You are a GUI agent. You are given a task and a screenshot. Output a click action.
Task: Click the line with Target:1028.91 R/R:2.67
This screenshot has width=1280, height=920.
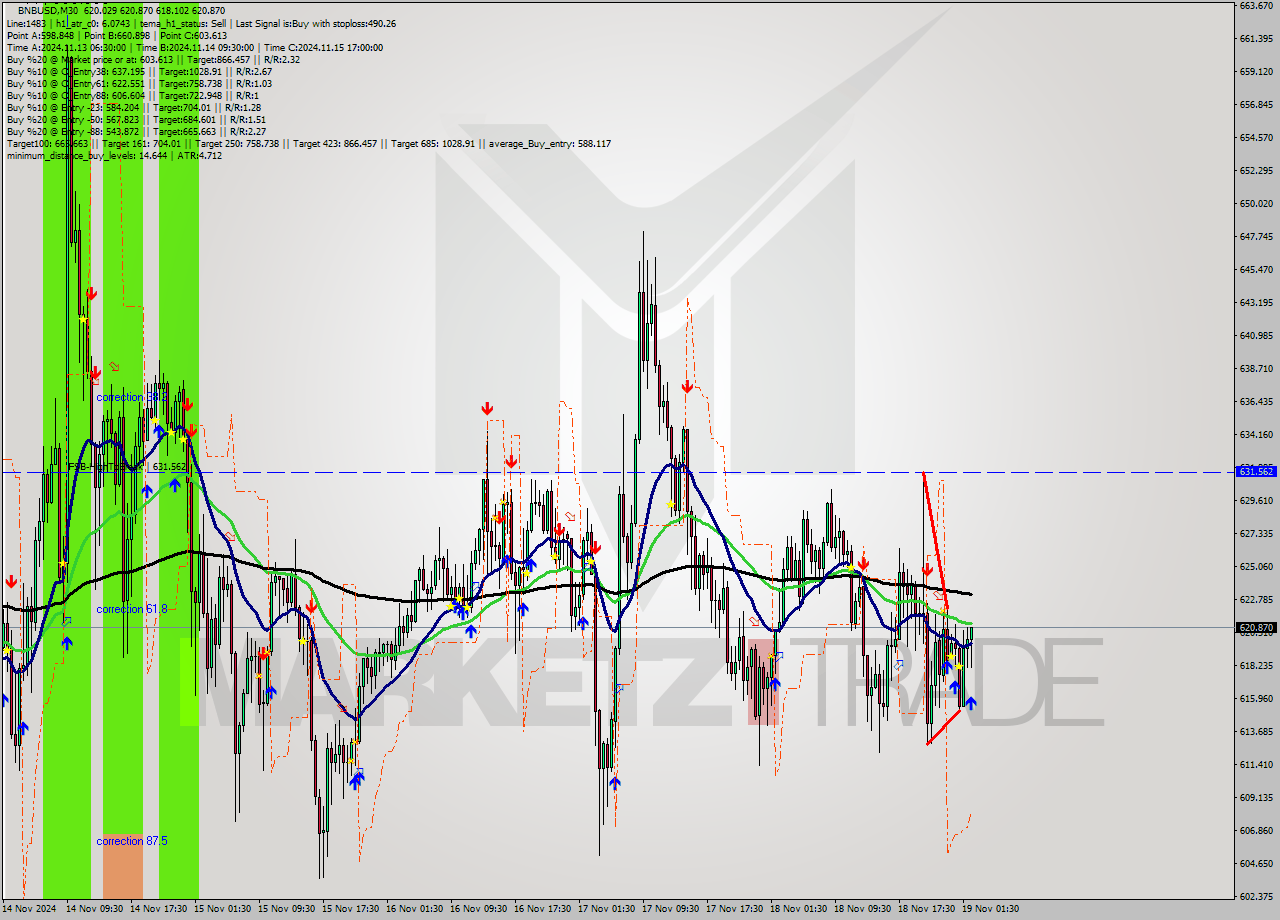(139, 72)
